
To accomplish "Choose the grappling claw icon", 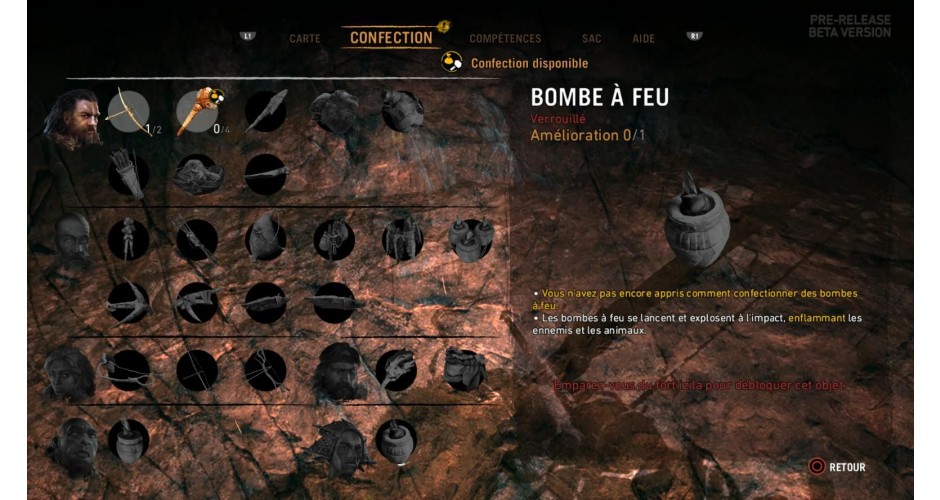I will point(128,303).
